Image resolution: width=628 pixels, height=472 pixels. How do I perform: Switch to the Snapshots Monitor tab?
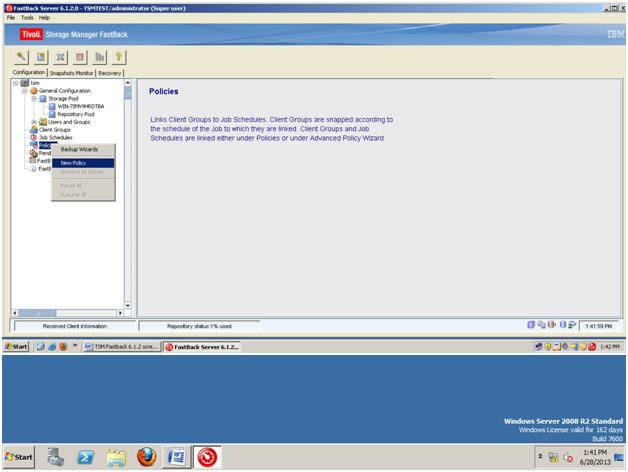[x=71, y=73]
